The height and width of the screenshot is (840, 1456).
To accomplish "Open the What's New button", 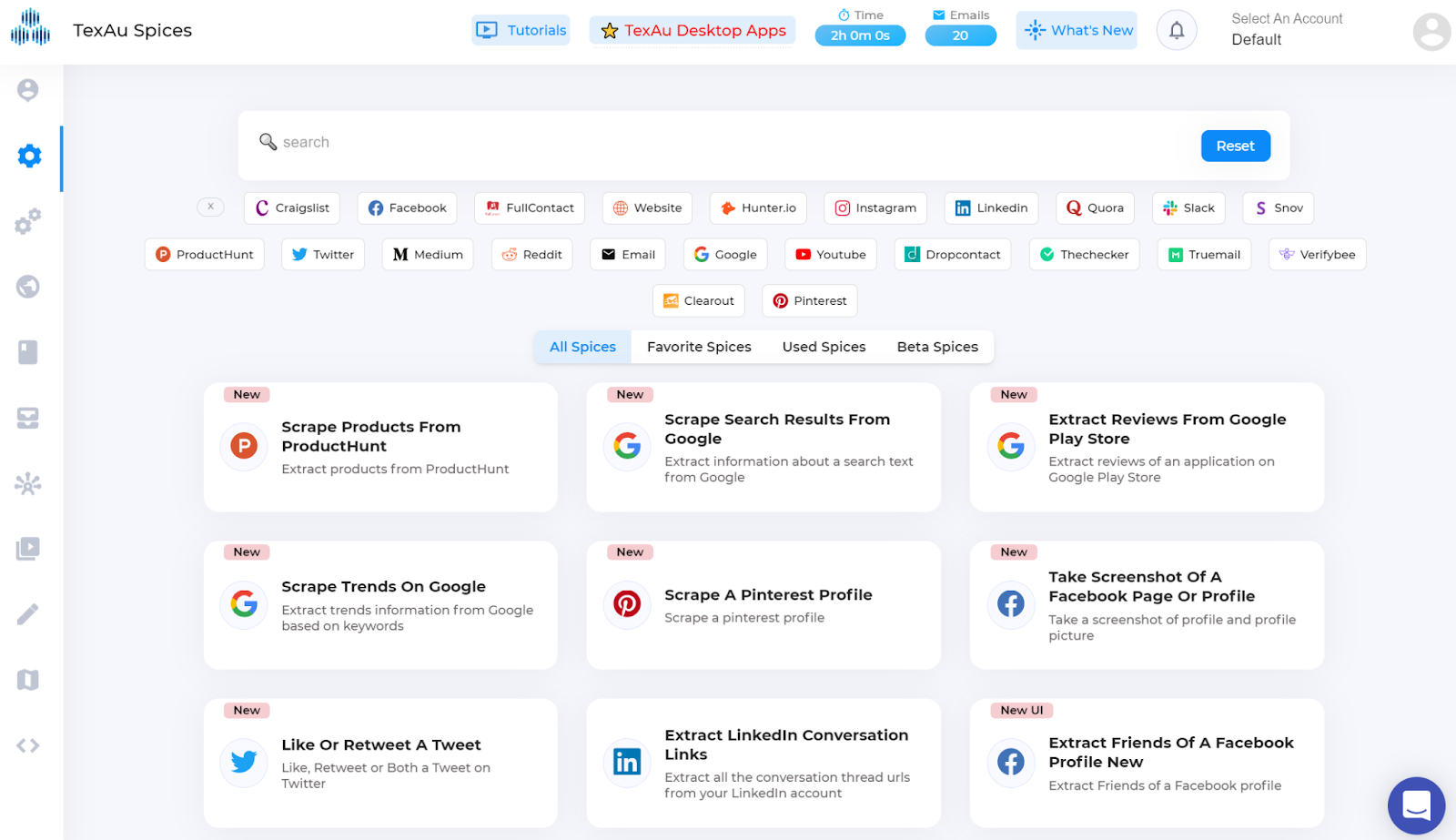I will pos(1077,30).
